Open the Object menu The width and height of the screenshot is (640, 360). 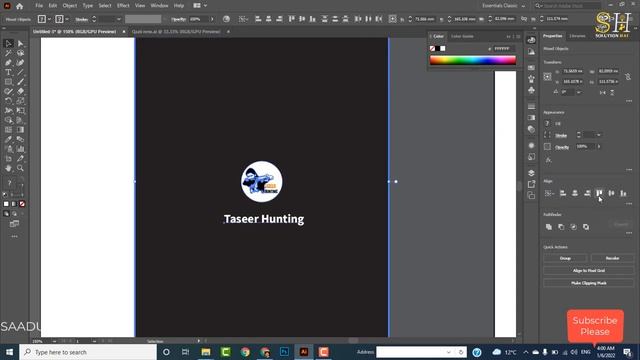pyautogui.click(x=69, y=6)
